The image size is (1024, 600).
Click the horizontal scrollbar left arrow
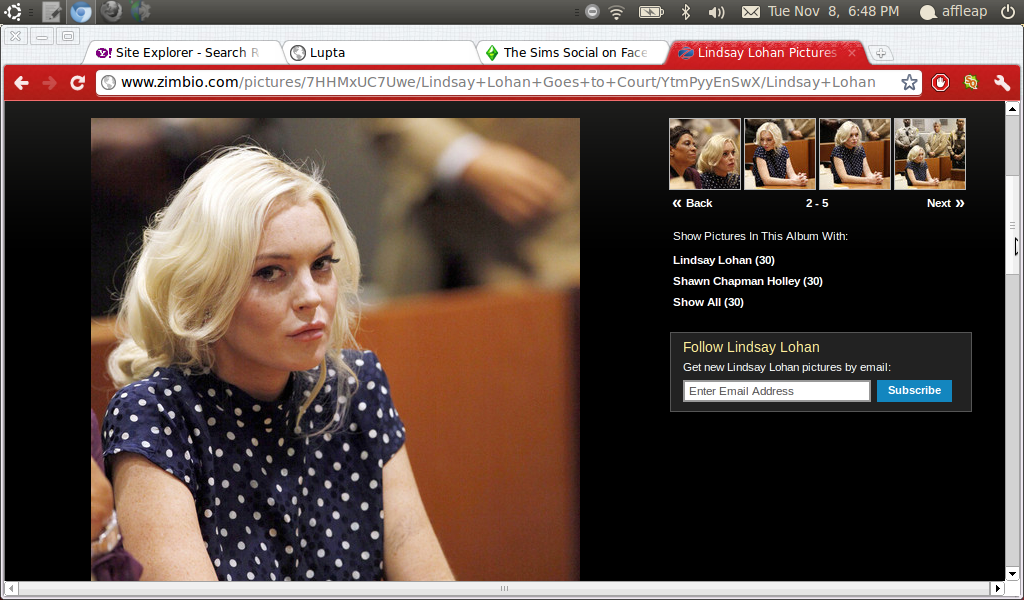coord(11,588)
